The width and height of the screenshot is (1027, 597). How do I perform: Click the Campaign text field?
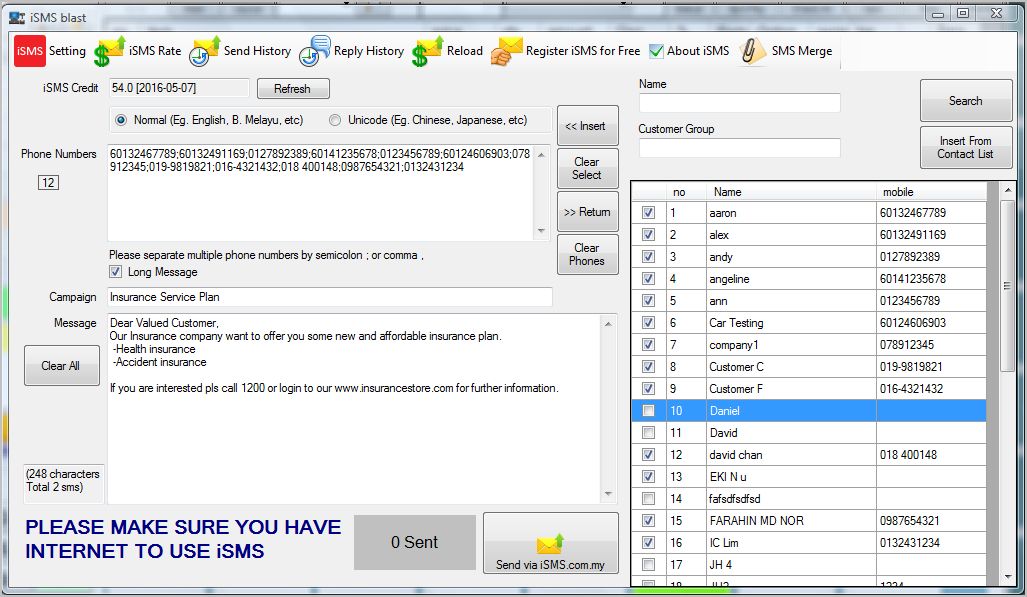click(329, 297)
